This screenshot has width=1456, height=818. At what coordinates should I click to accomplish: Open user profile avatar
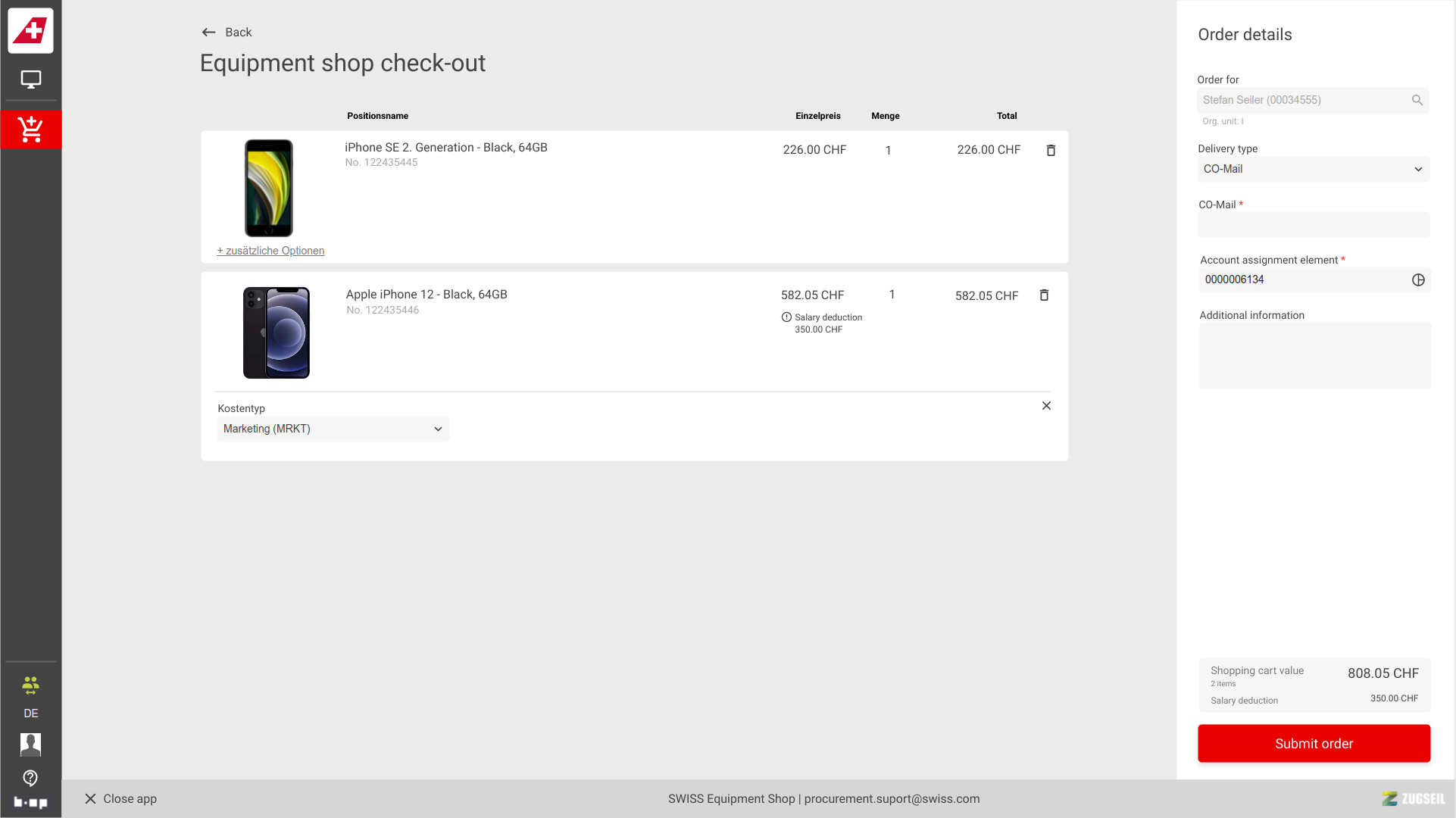(x=30, y=745)
